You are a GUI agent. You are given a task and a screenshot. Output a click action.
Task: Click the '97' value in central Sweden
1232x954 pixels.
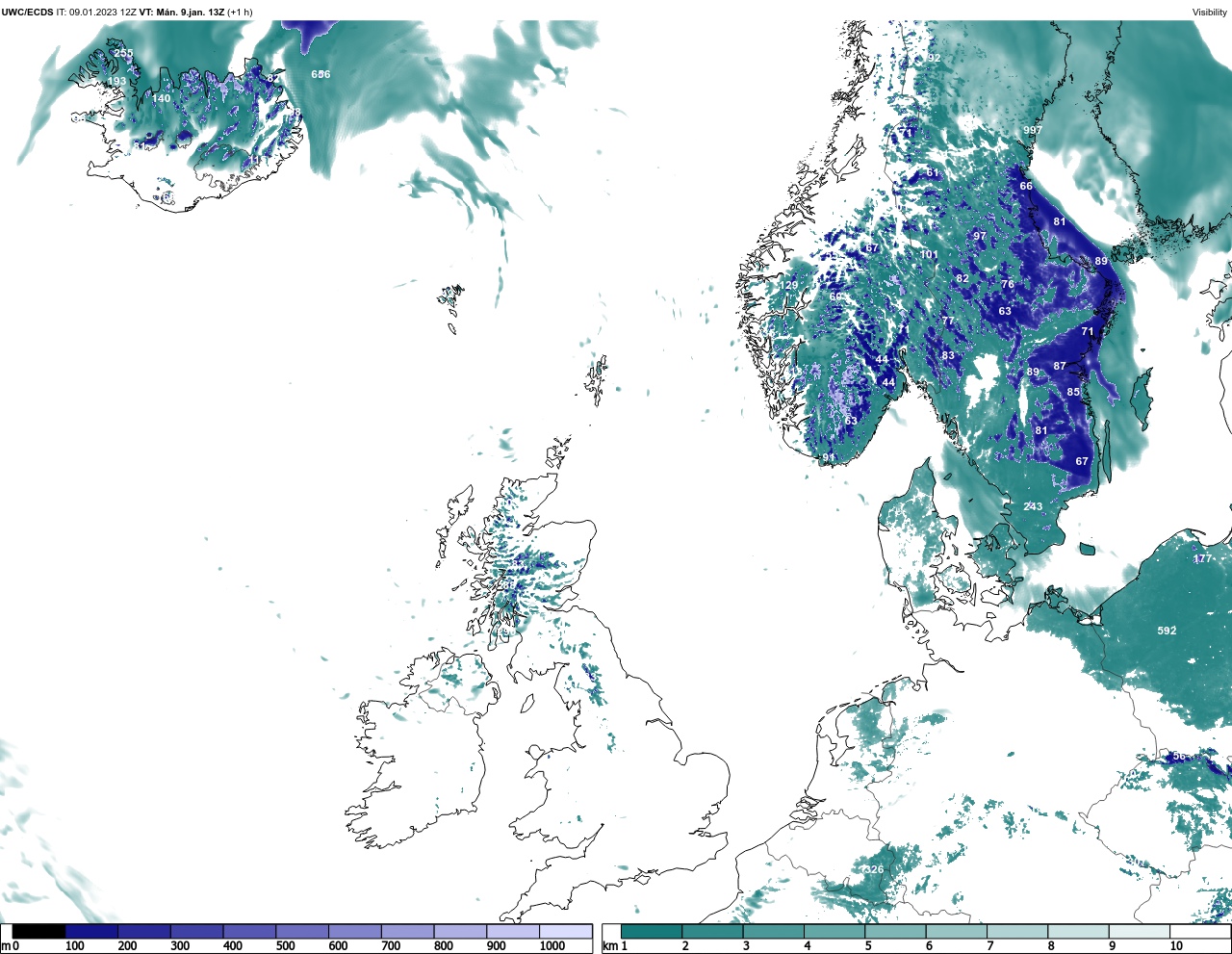tap(980, 236)
